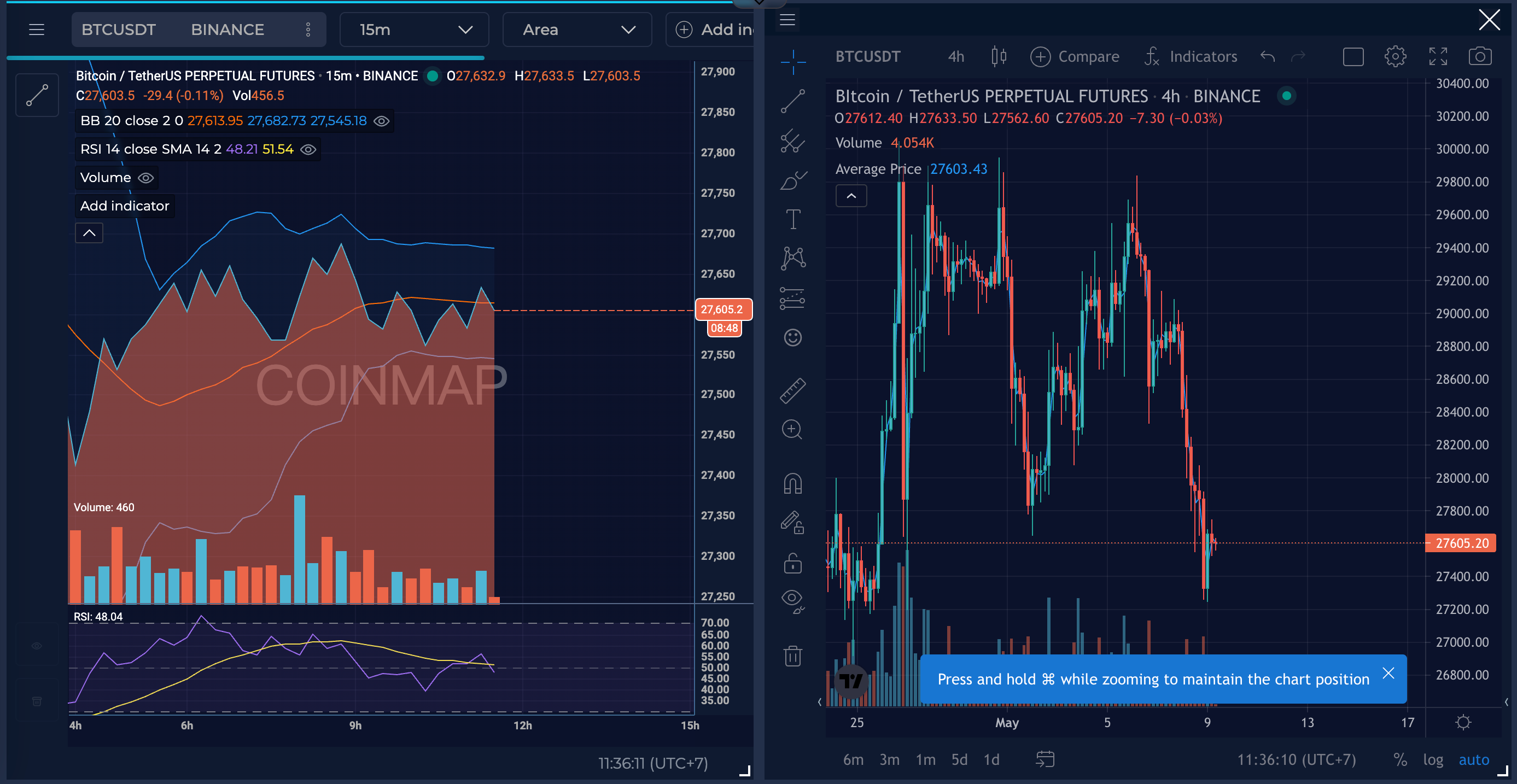The width and height of the screenshot is (1517, 784).
Task: Click the magnet snap mode icon
Action: coord(792,483)
